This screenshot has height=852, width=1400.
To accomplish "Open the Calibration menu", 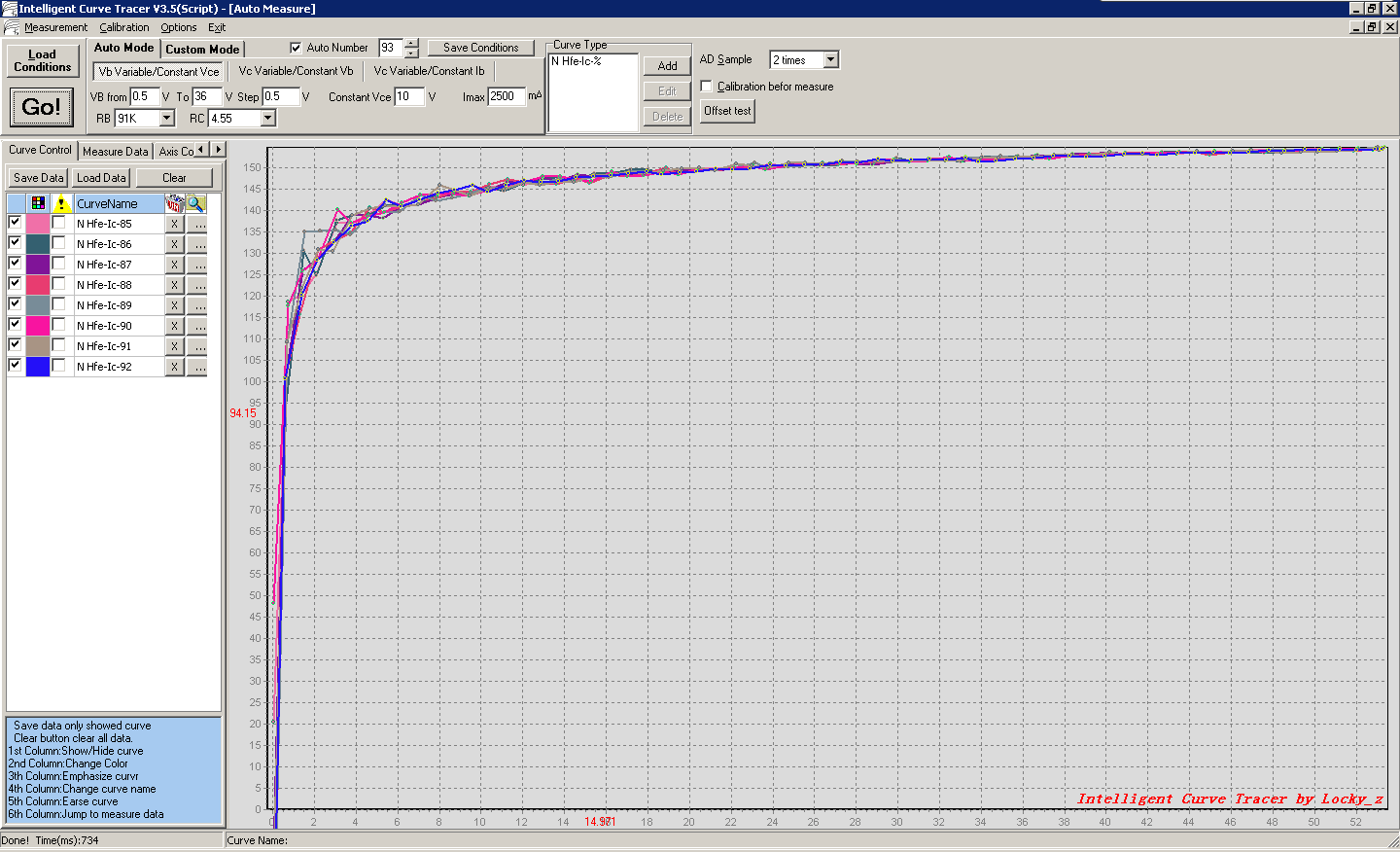I will [124, 27].
